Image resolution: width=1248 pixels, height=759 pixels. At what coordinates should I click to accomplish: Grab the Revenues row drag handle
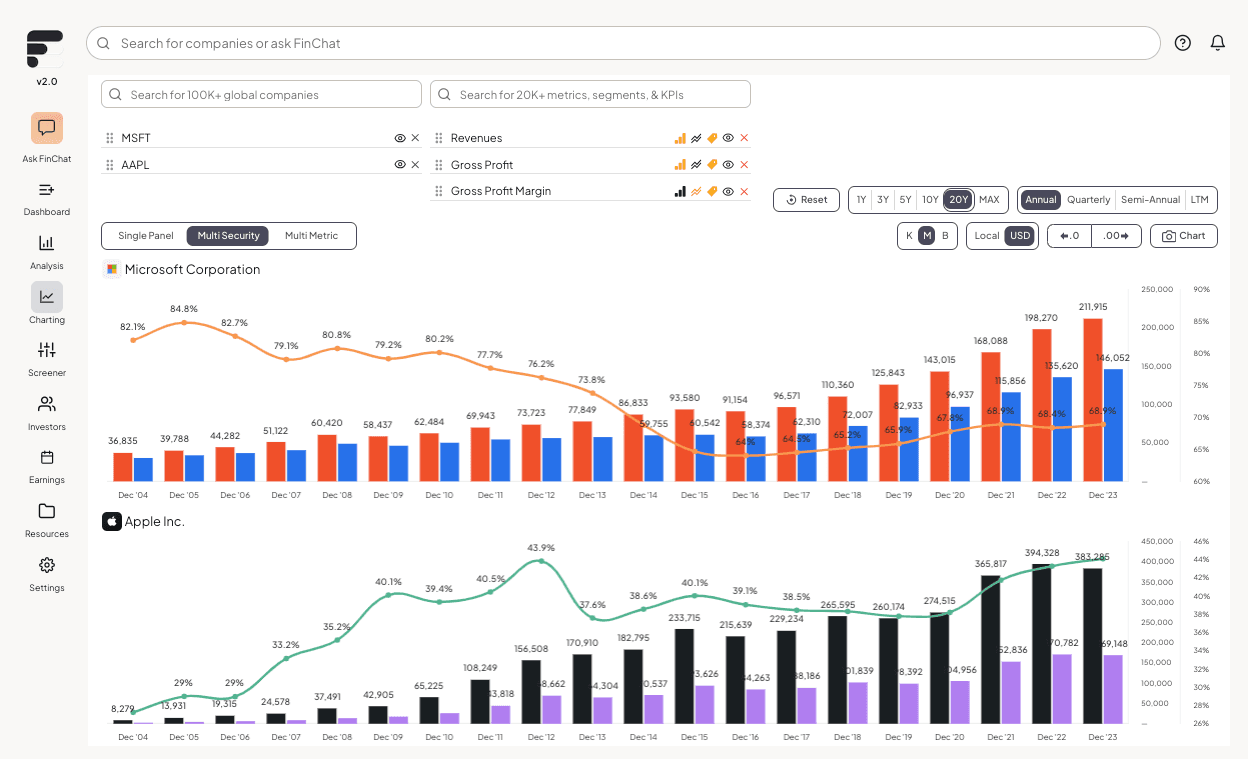tap(439, 138)
